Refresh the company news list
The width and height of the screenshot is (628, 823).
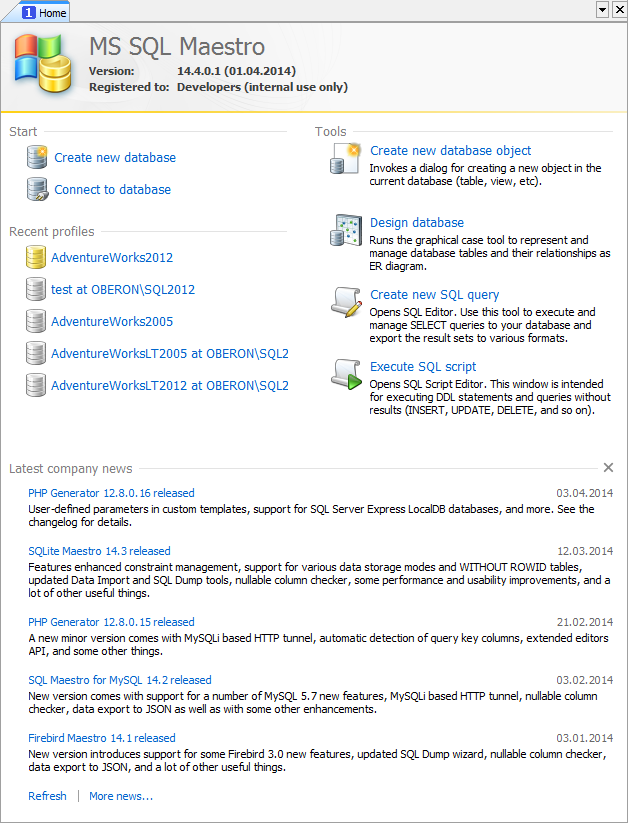pos(47,797)
